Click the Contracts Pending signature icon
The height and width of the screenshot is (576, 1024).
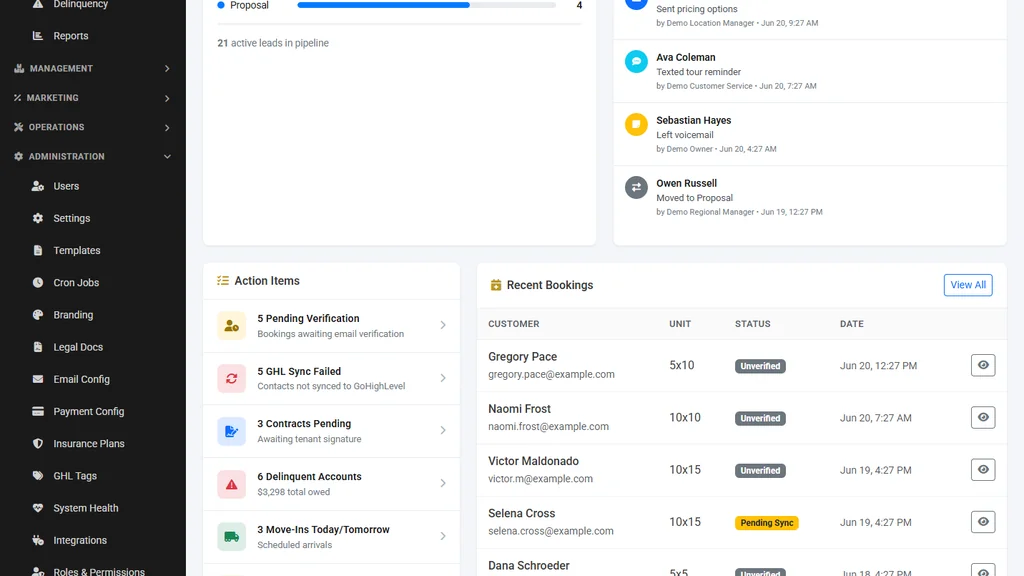pyautogui.click(x=231, y=431)
